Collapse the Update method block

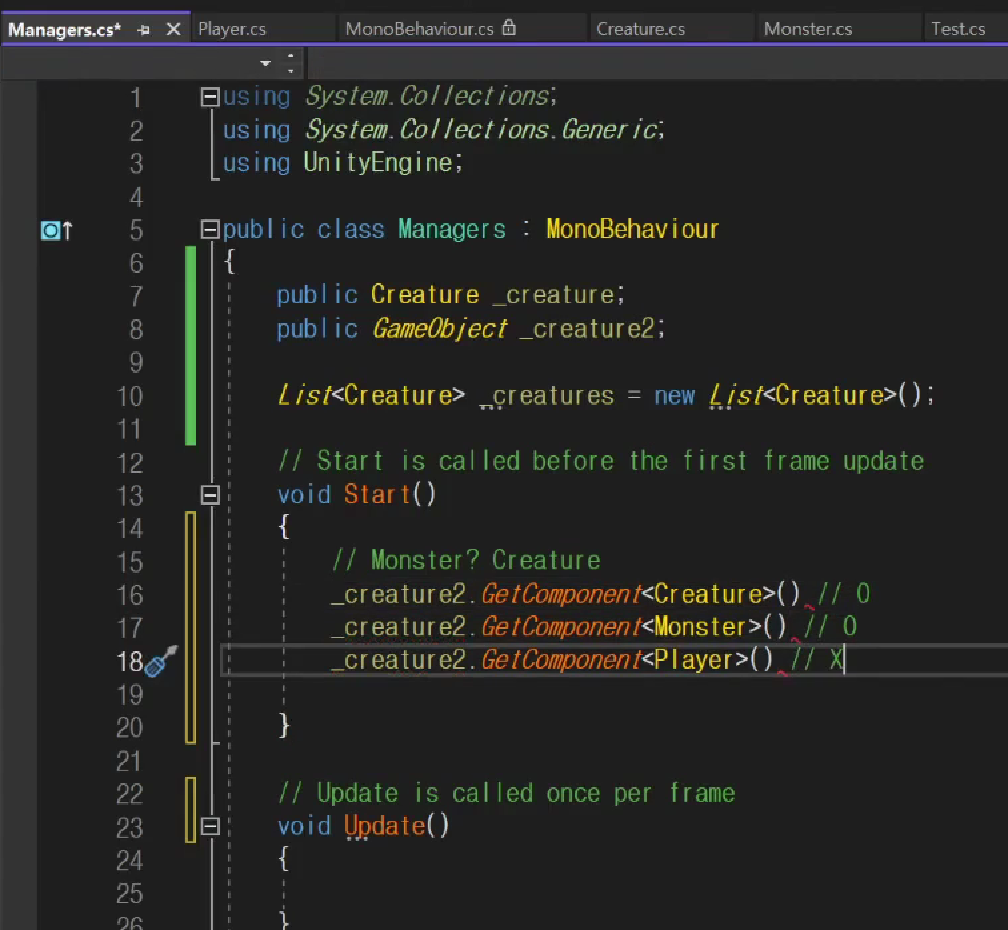pos(210,826)
